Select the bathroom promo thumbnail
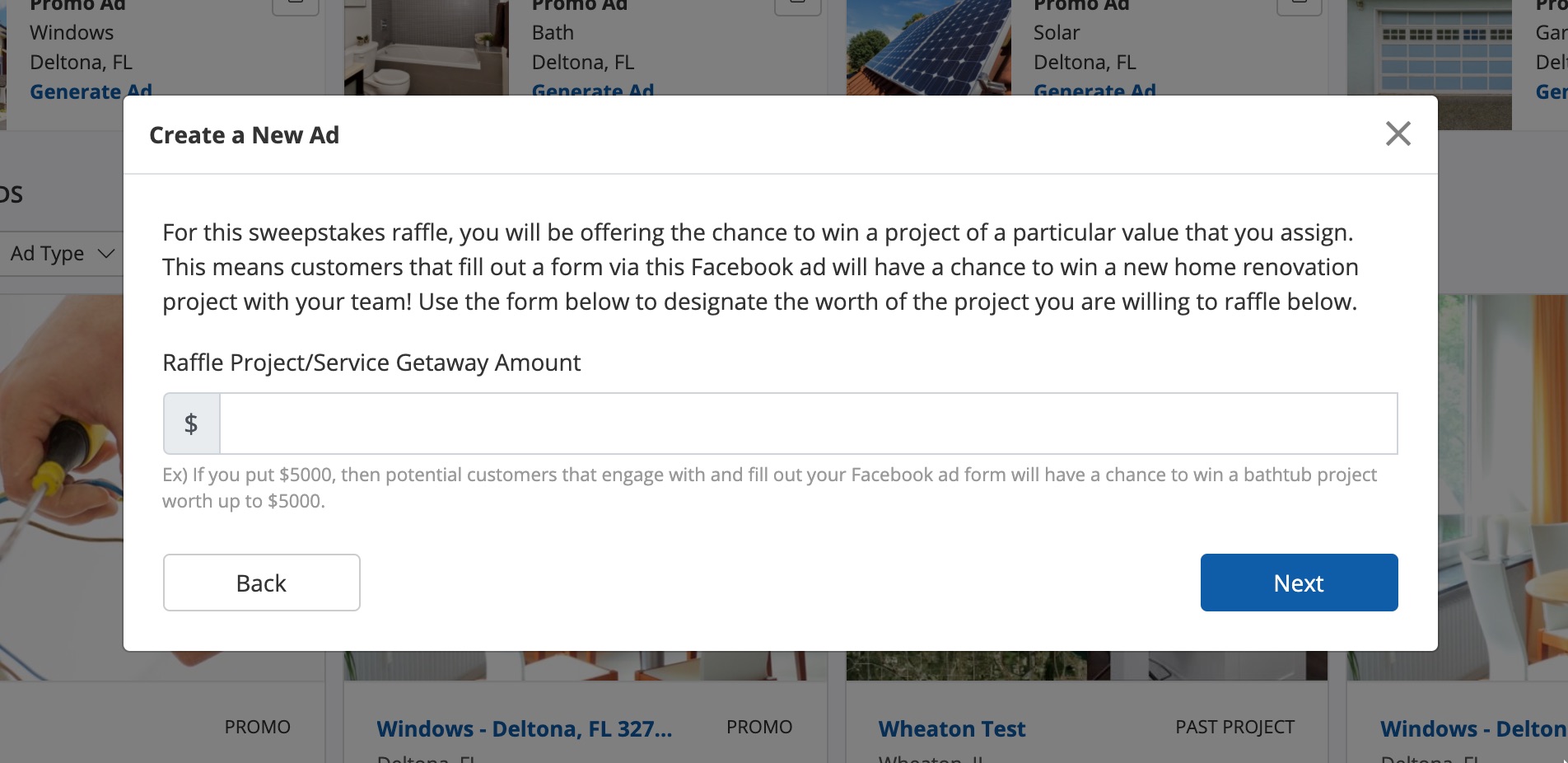 pyautogui.click(x=426, y=47)
